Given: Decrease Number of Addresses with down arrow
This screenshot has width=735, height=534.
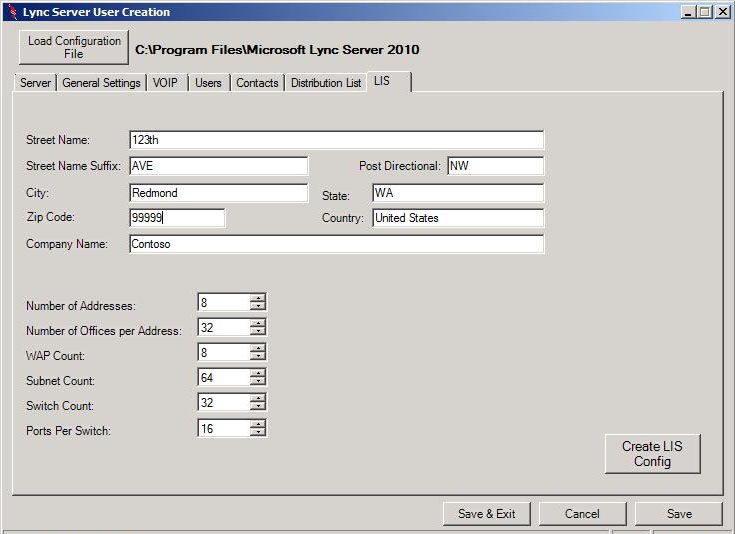Looking at the screenshot, I should point(258,306).
